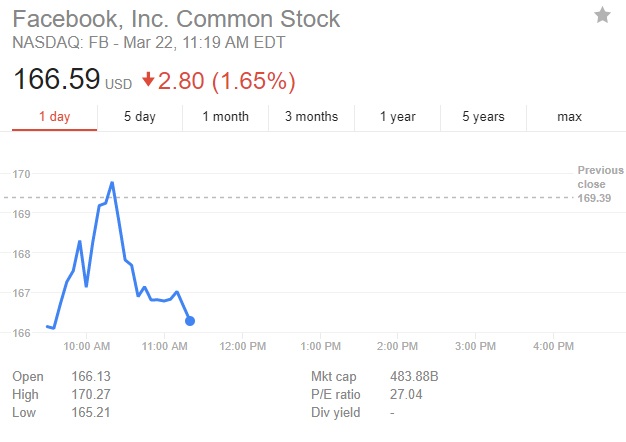This screenshot has height=442, width=626.
Task: Click the current price 166.59
Action: pos(55,79)
